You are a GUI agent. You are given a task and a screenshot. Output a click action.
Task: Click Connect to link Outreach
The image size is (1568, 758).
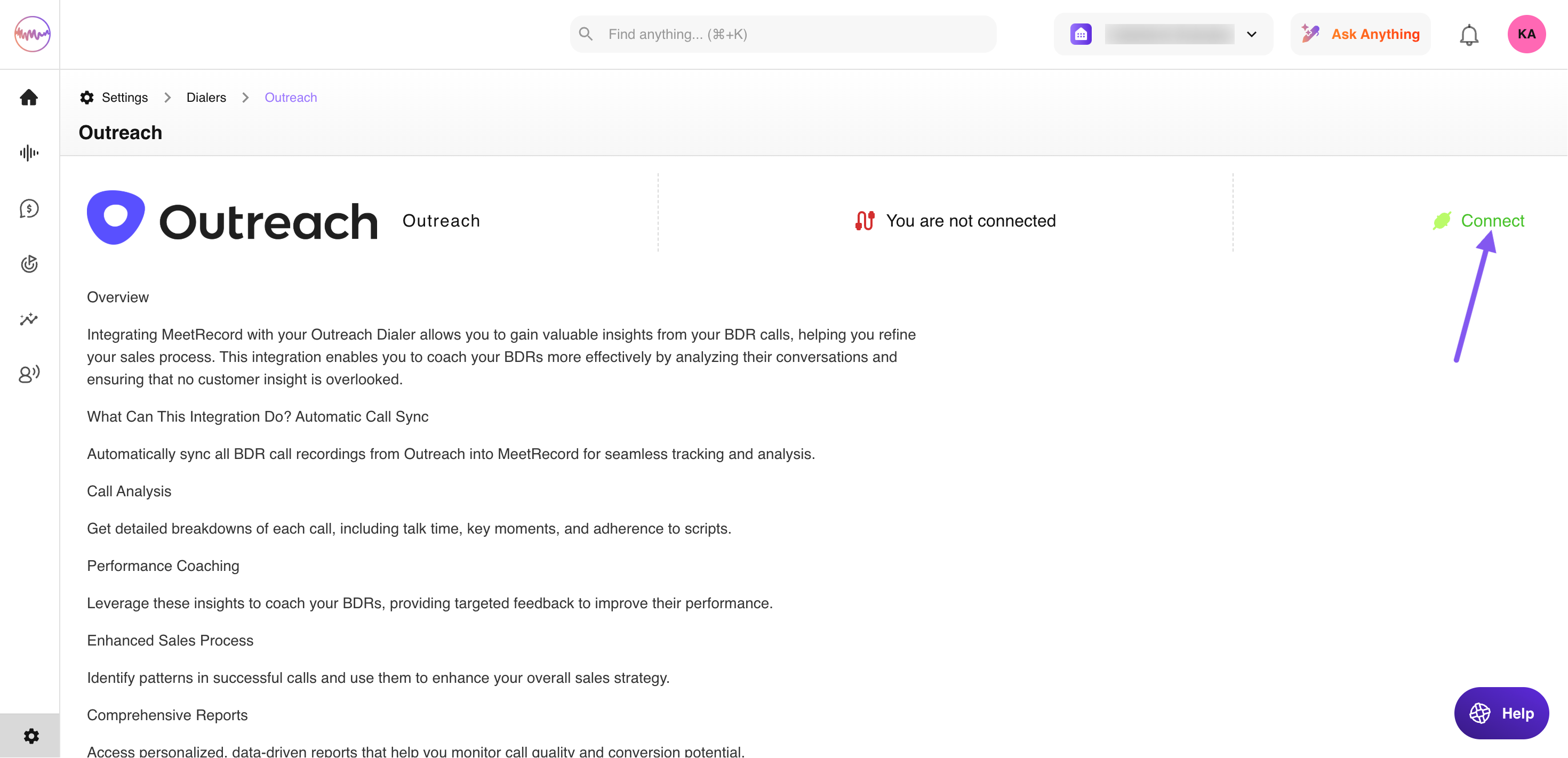(1492, 221)
